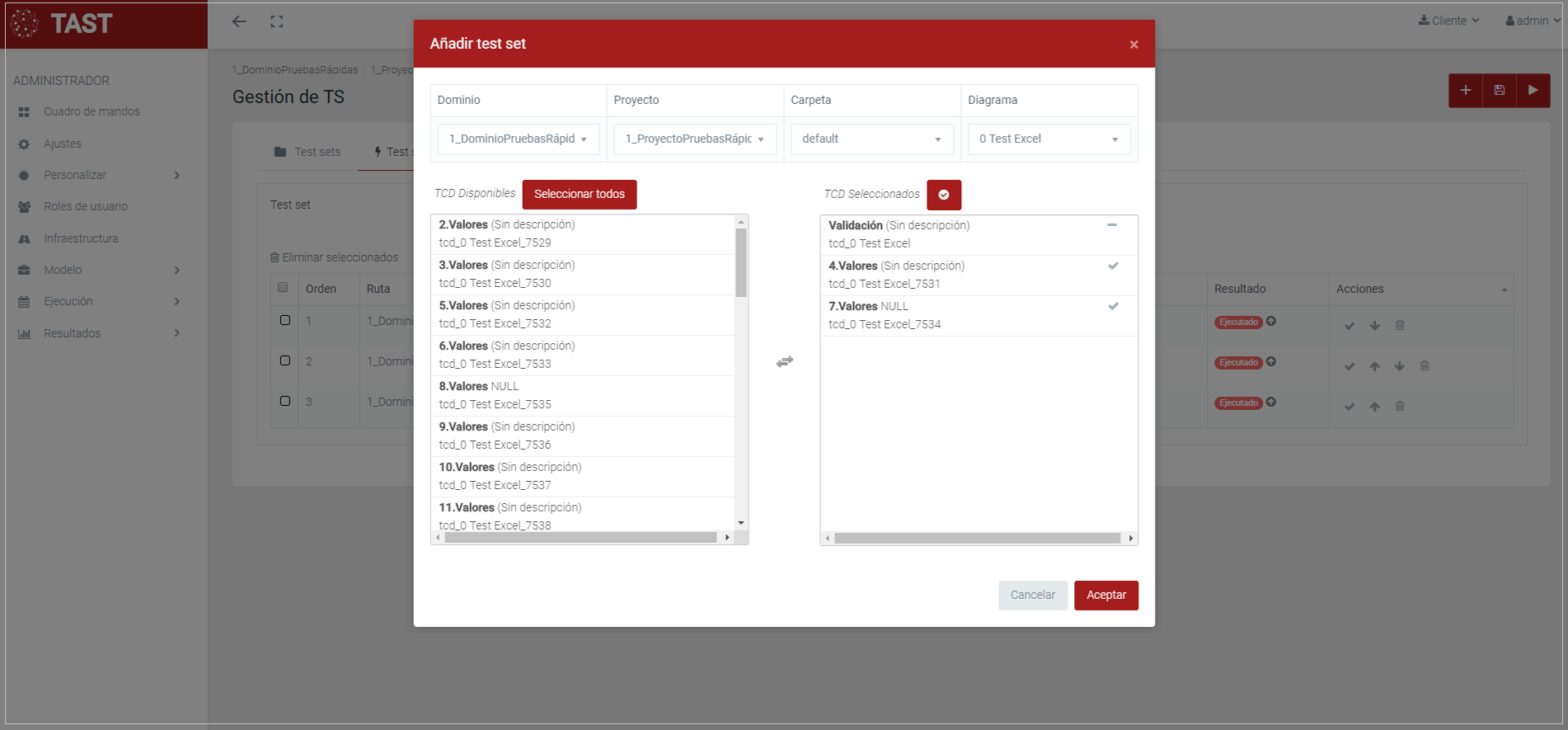This screenshot has width=1568, height=730.
Task: Remove Validación using its minus icon
Action: coord(1111,225)
